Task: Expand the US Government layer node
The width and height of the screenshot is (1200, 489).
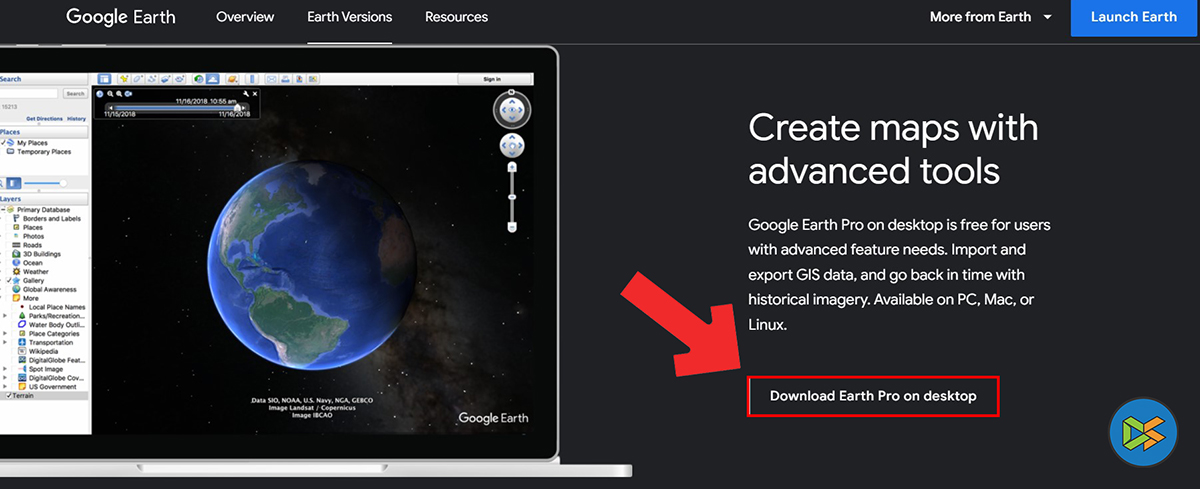Action: (x=5, y=386)
